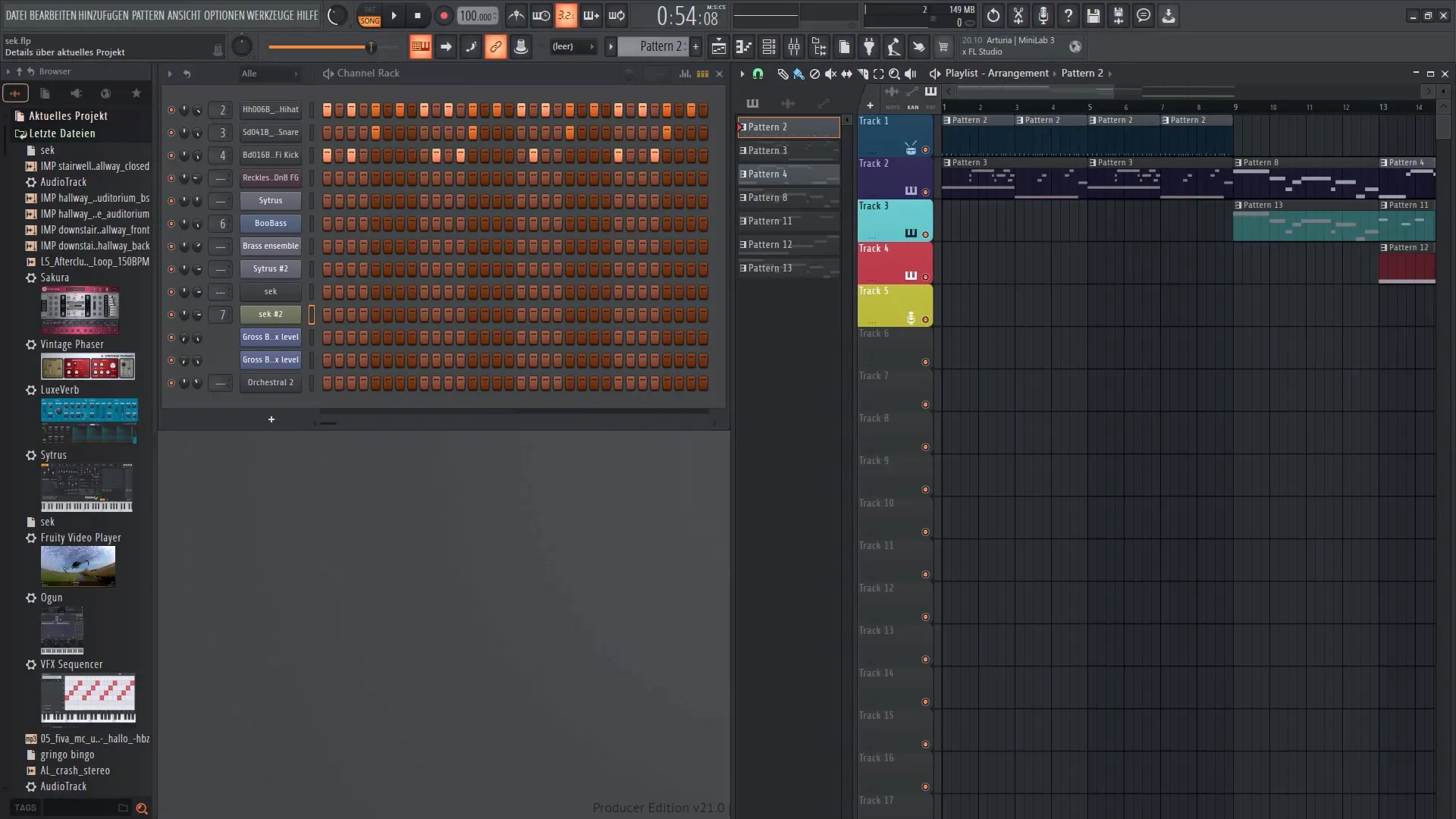Select Pattern 11 in the pattern picker

click(x=789, y=221)
